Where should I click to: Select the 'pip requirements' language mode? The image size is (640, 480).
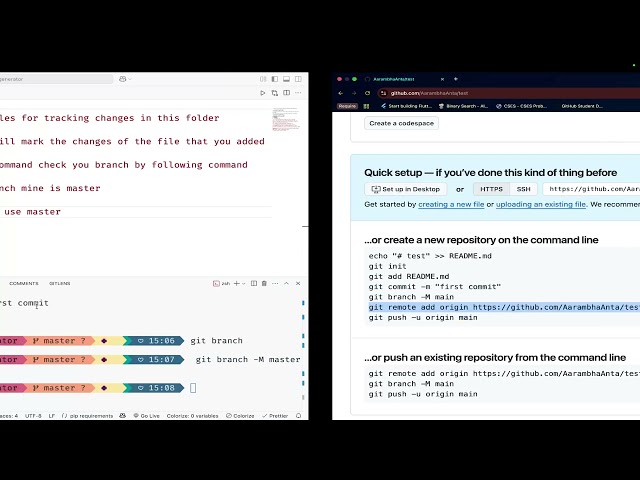(x=87, y=416)
